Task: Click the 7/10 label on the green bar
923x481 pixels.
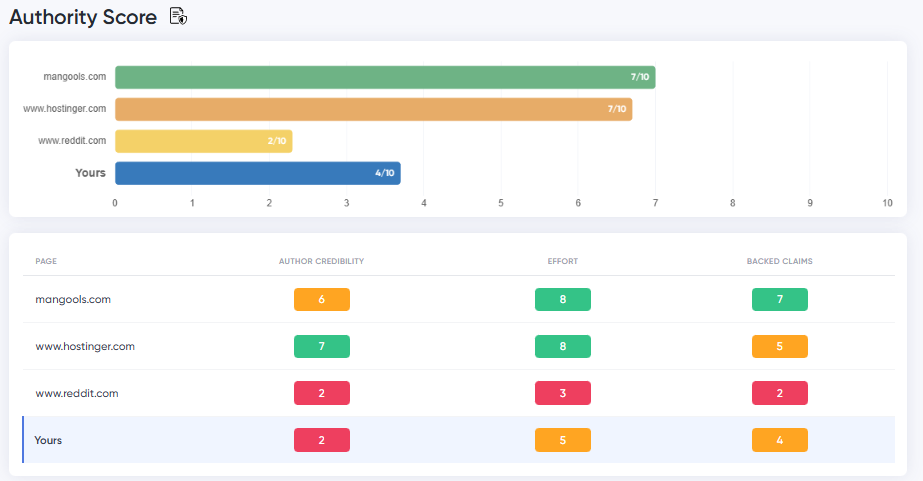Action: (x=640, y=77)
